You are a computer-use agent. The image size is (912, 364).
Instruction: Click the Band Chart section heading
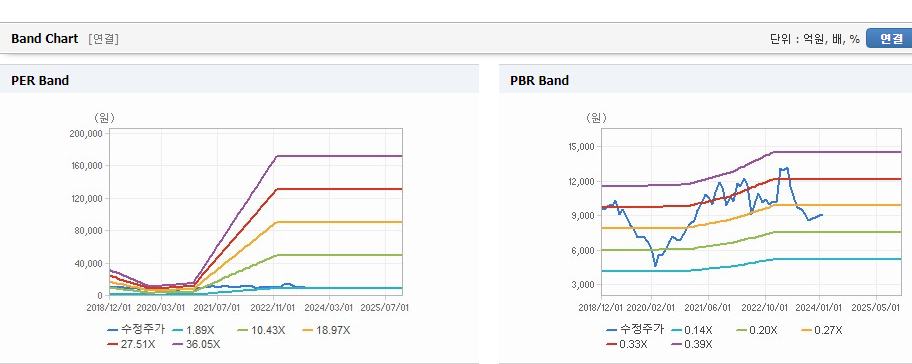(44, 39)
